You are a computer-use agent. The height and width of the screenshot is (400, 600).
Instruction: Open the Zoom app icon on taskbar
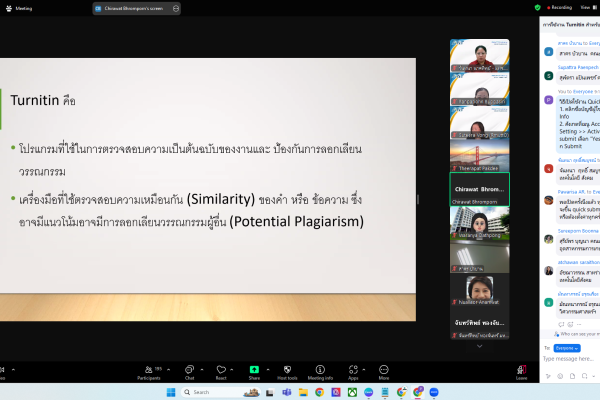[x=434, y=392]
